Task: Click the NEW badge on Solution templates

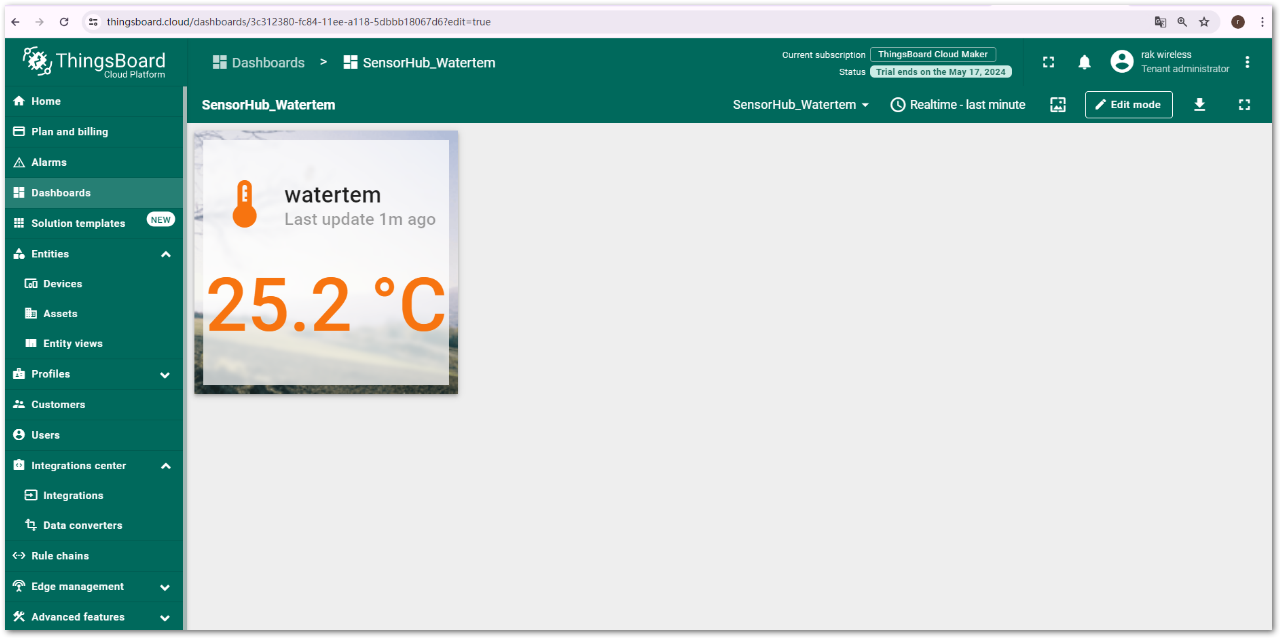Action: pos(161,220)
